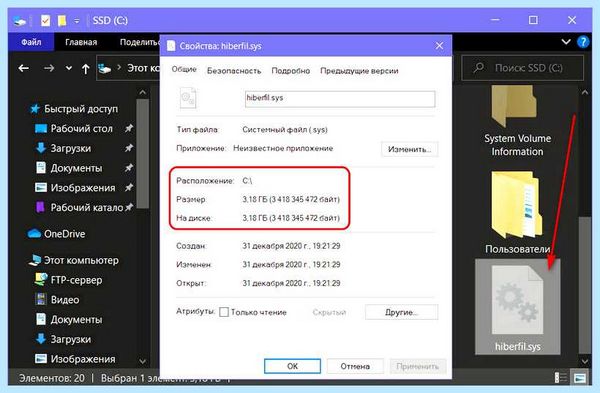Image resolution: width=600 pixels, height=393 pixels.
Task: Open the Файл menu
Action: tap(31, 42)
